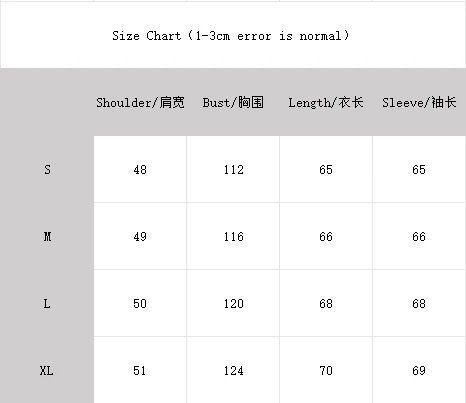
Task: Click the shoulder value 50 cell
Action: click(x=140, y=303)
